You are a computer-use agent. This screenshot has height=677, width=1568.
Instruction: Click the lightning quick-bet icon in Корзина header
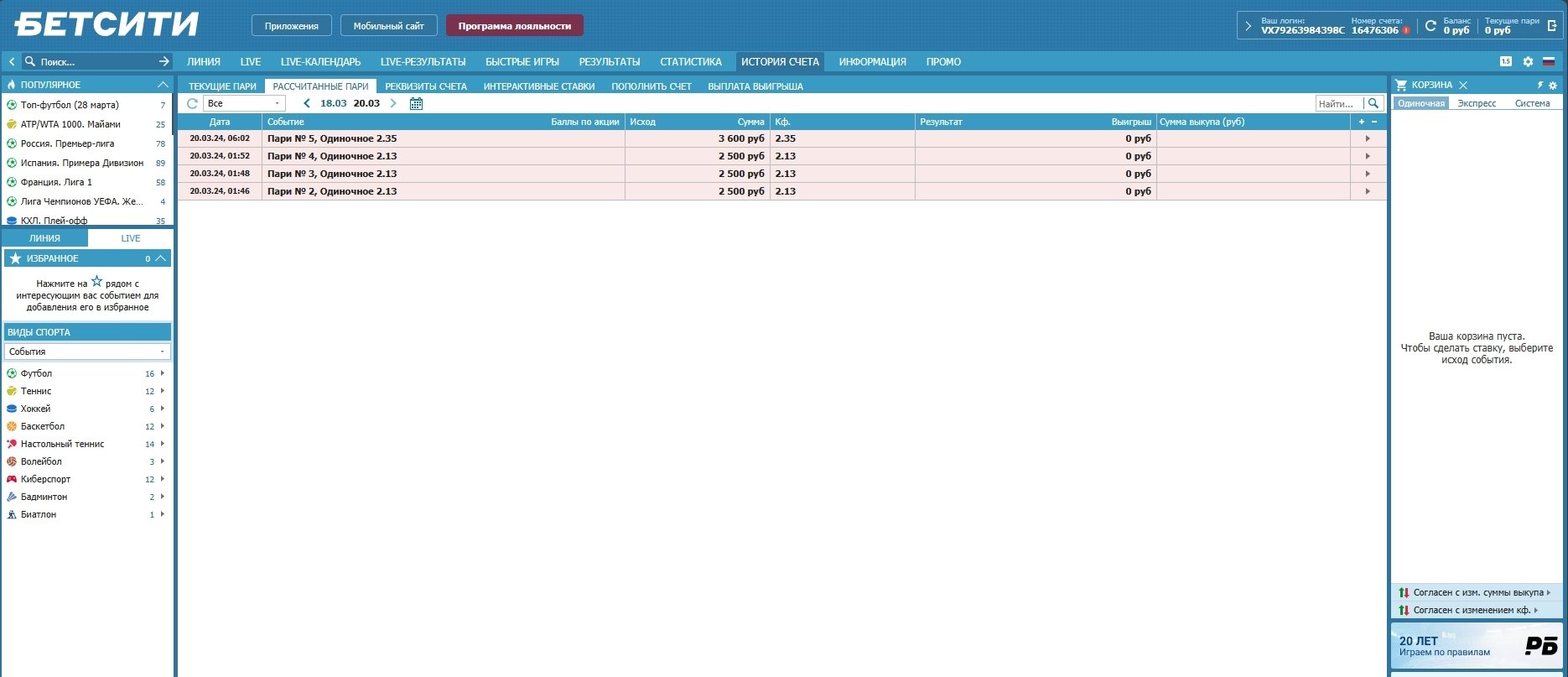pyautogui.click(x=1540, y=85)
